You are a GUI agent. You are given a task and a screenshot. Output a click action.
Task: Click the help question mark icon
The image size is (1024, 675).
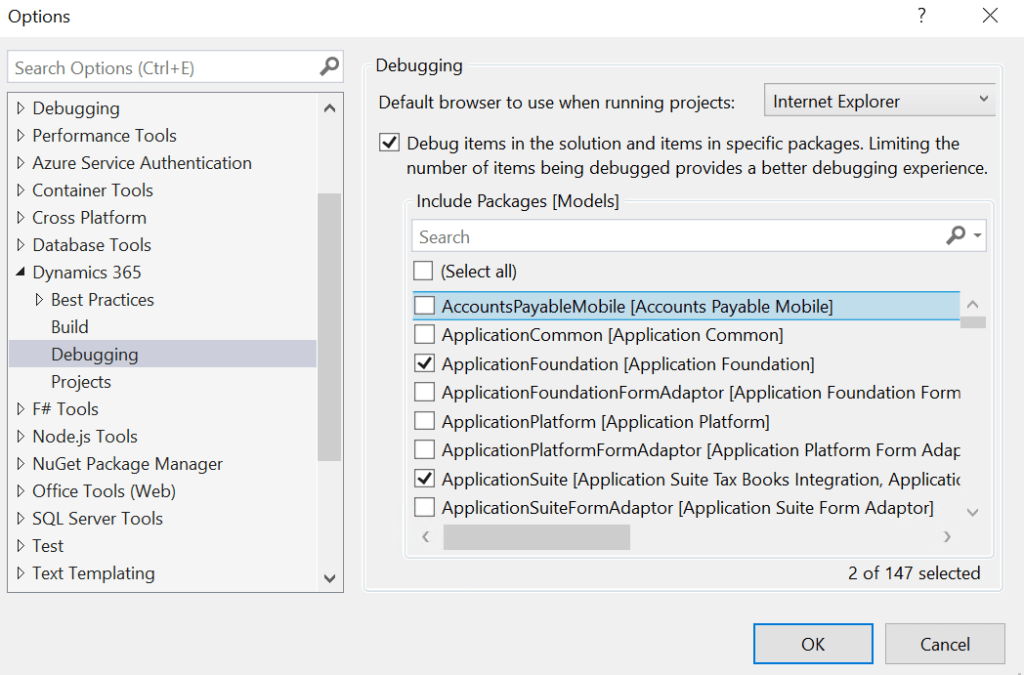tap(921, 16)
